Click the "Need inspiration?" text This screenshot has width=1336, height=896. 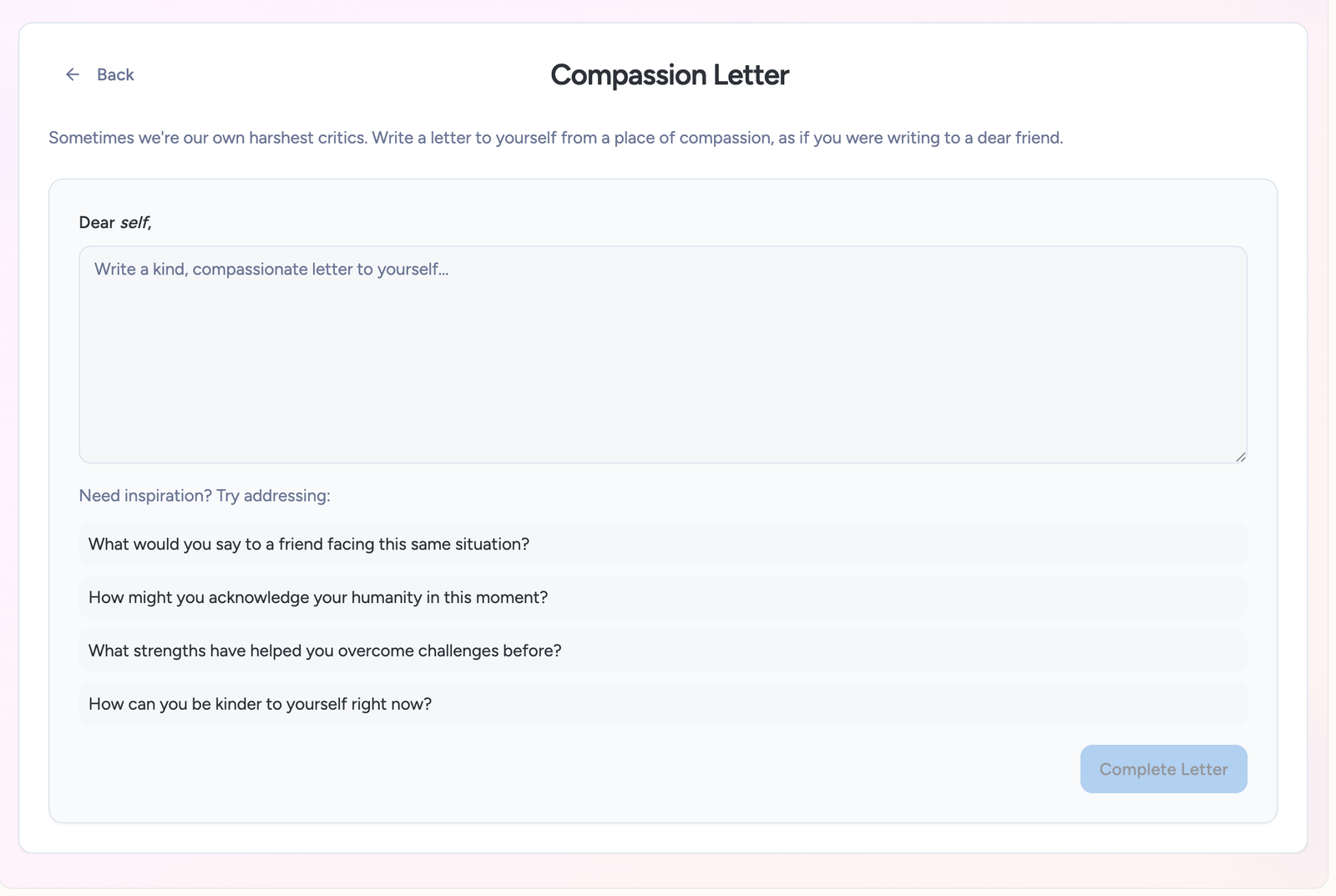coord(145,496)
